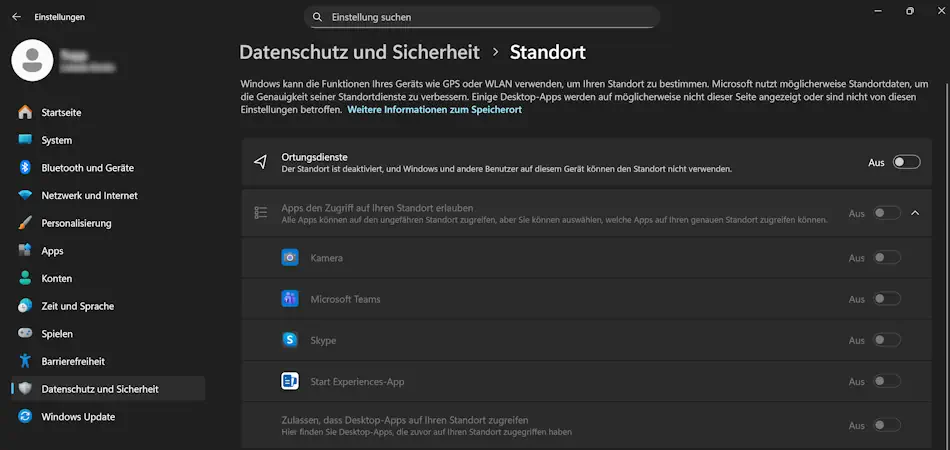Select the System monitor icon

[25, 140]
